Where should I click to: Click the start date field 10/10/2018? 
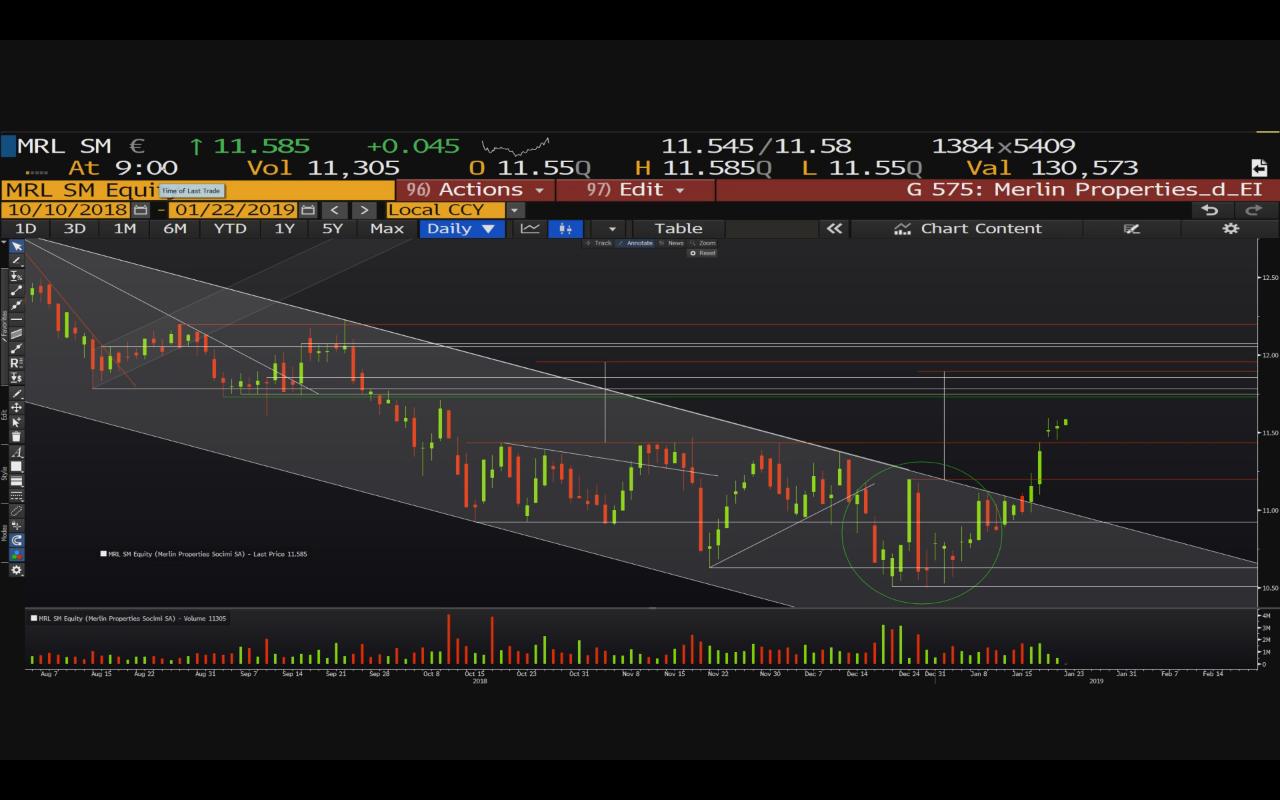(66, 210)
